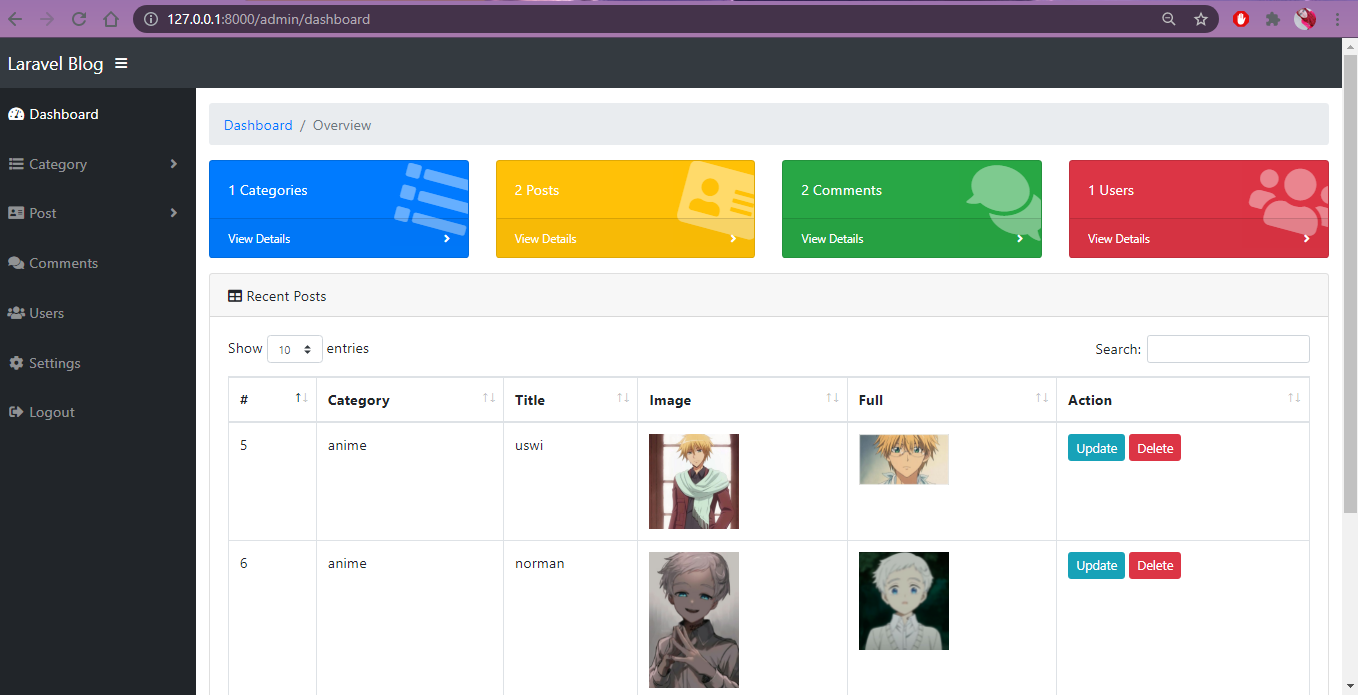Log out via the sidebar Logout link
The image size is (1358, 695).
52,412
